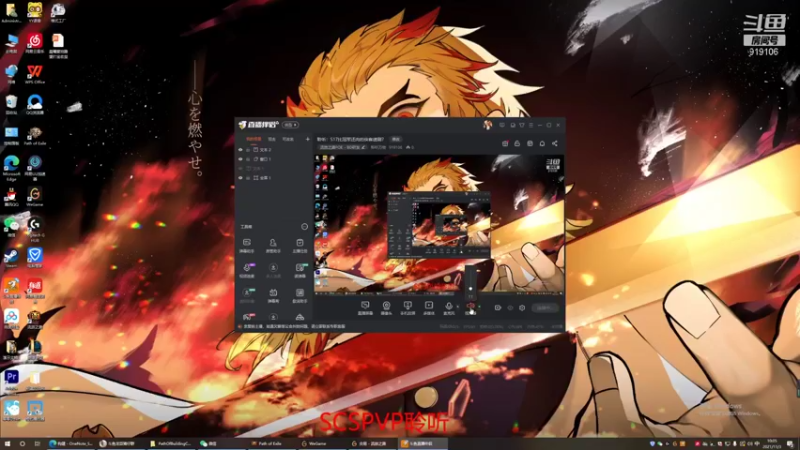Screen dimensions: 800x450
Task: Open the notification center in system tray
Action: [x=790, y=444]
